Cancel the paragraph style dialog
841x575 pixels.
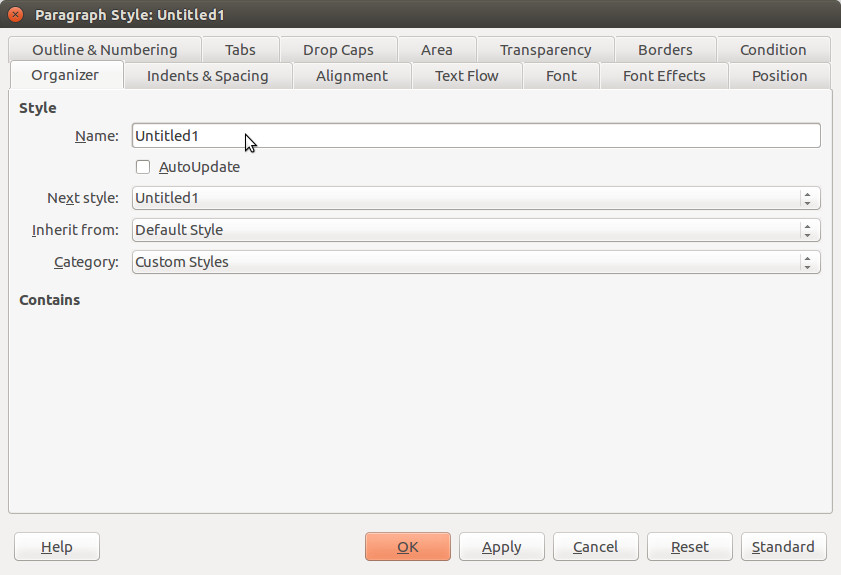click(x=595, y=547)
